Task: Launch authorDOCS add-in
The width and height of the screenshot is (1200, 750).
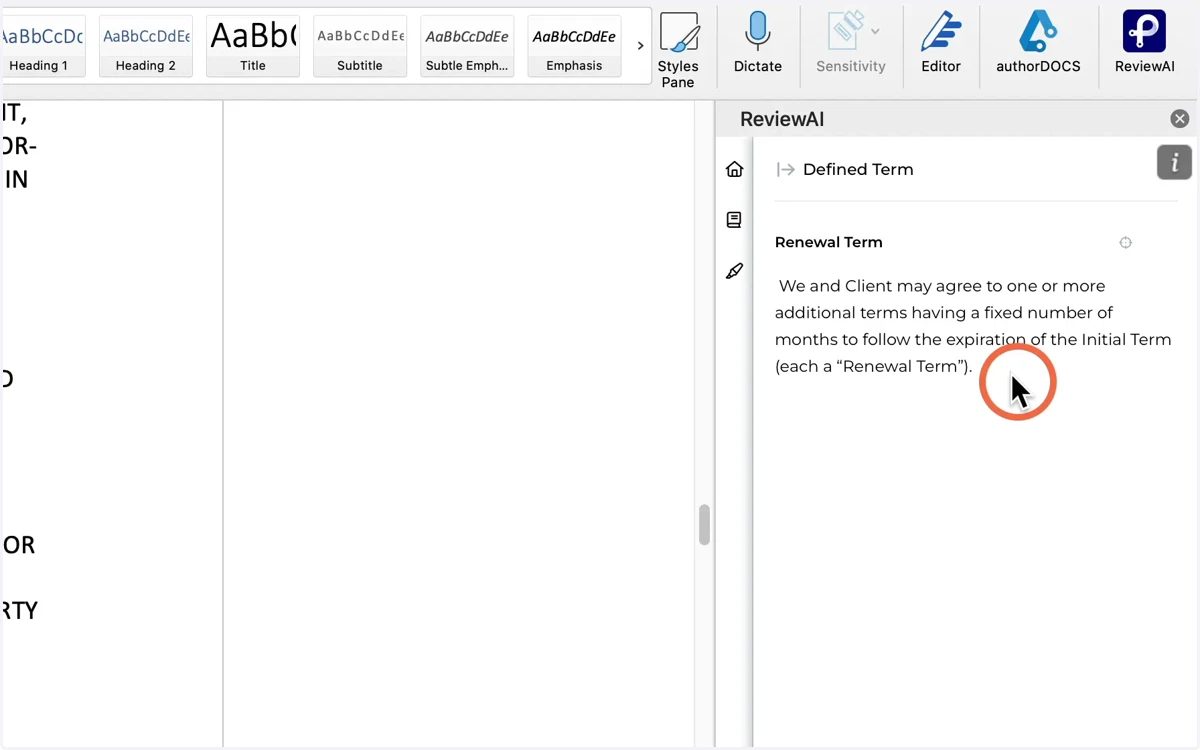Action: [x=1038, y=44]
